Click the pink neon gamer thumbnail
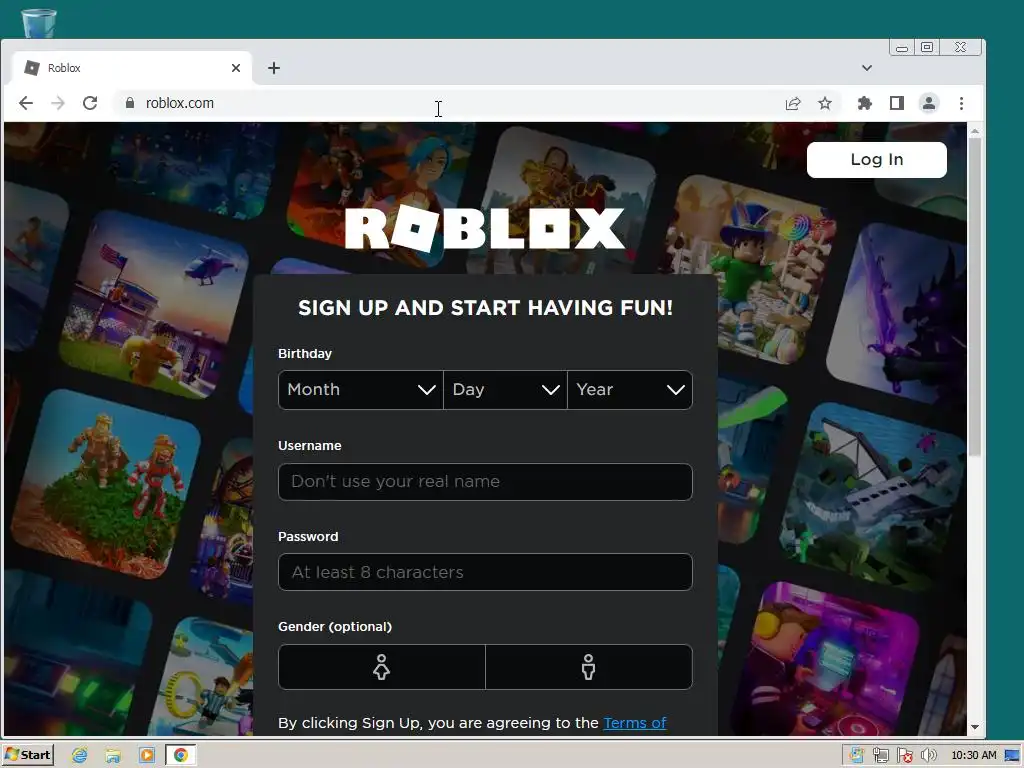Screen dimensions: 1024x768 pos(826,660)
